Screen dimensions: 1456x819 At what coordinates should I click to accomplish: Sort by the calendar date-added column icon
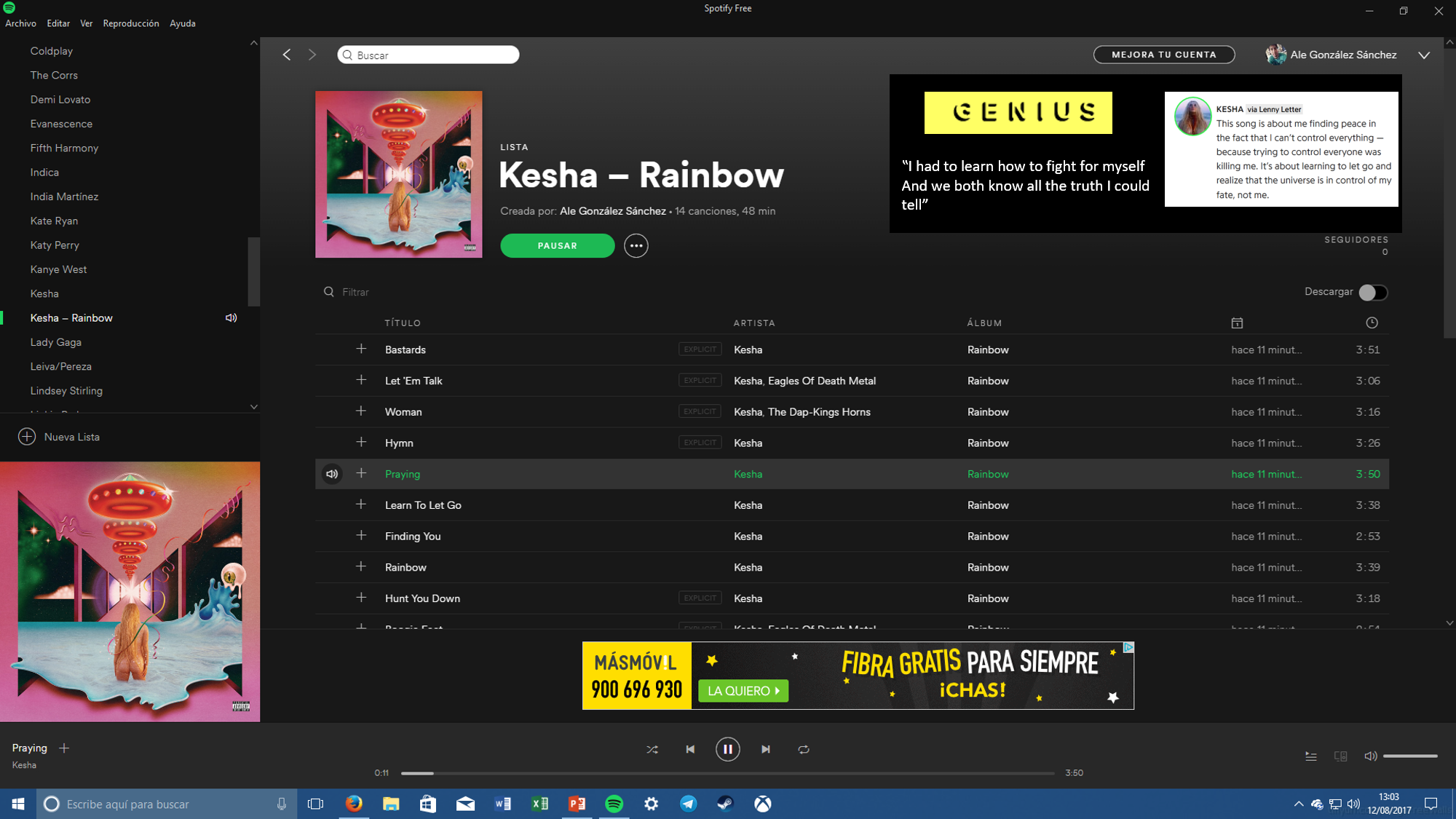point(1237,323)
